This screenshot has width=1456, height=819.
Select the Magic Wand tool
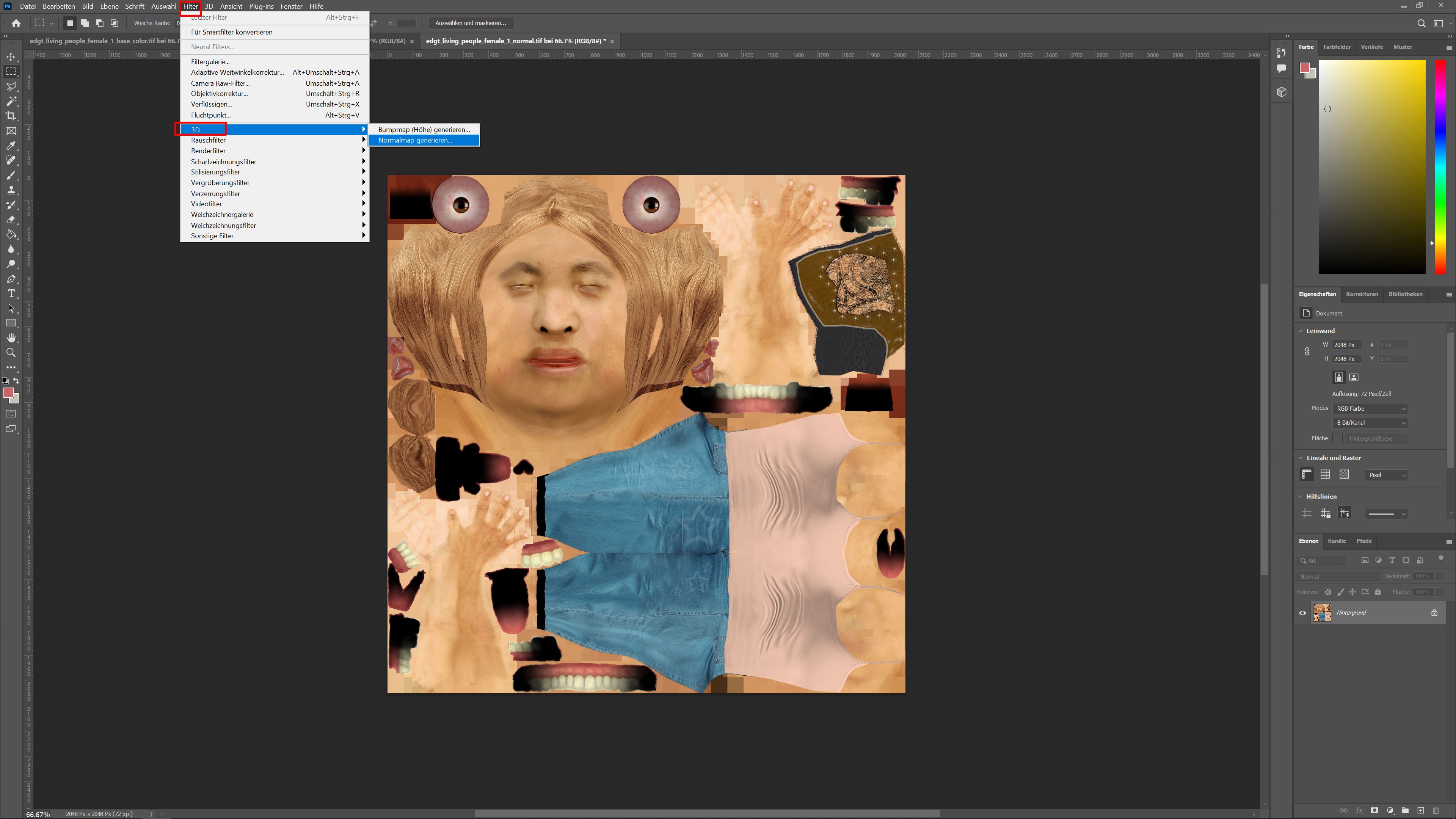point(11,101)
